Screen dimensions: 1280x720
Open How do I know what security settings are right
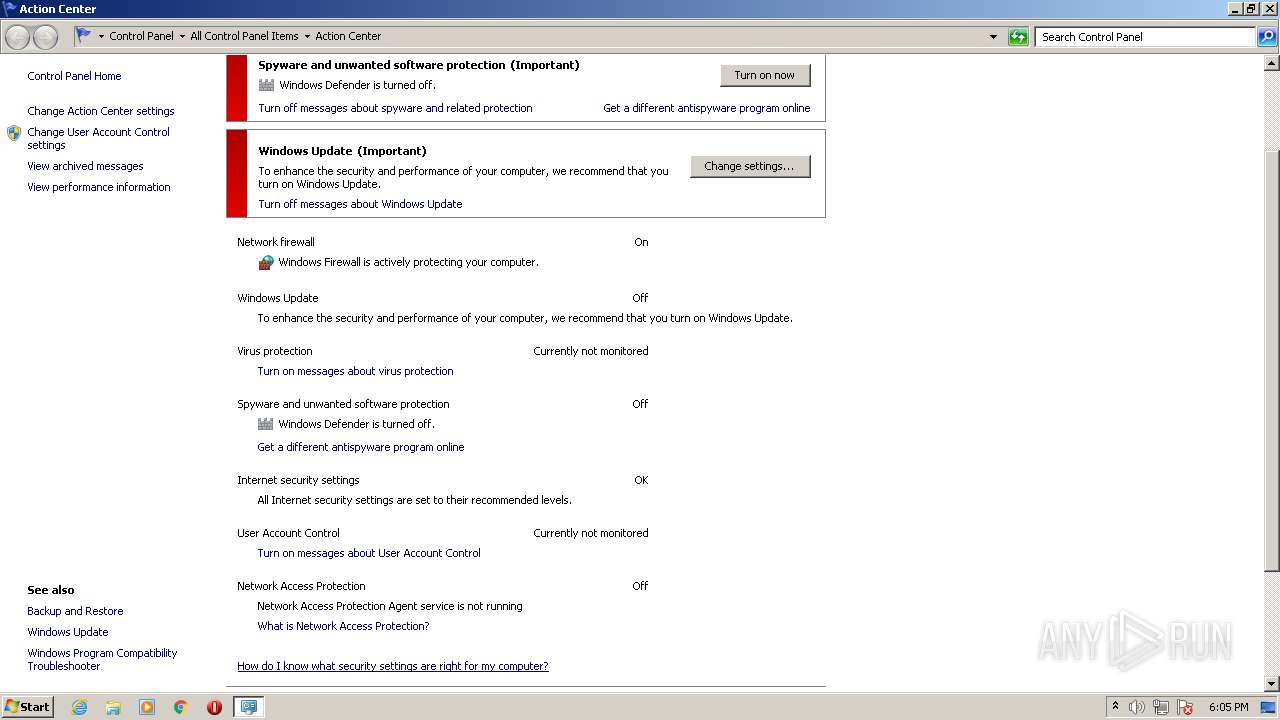pyautogui.click(x=393, y=666)
